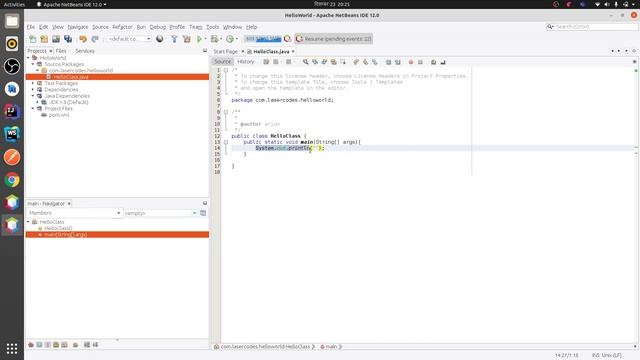Screen dimensions: 640x360
Task: Click the memory usage bar in toolbar
Action: tap(263, 39)
